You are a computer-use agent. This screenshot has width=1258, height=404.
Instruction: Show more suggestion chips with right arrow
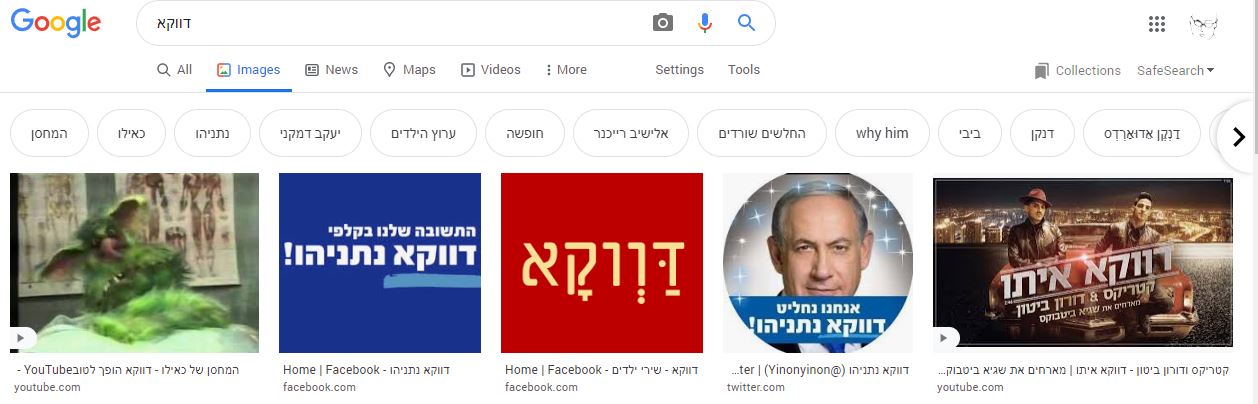click(x=1238, y=136)
